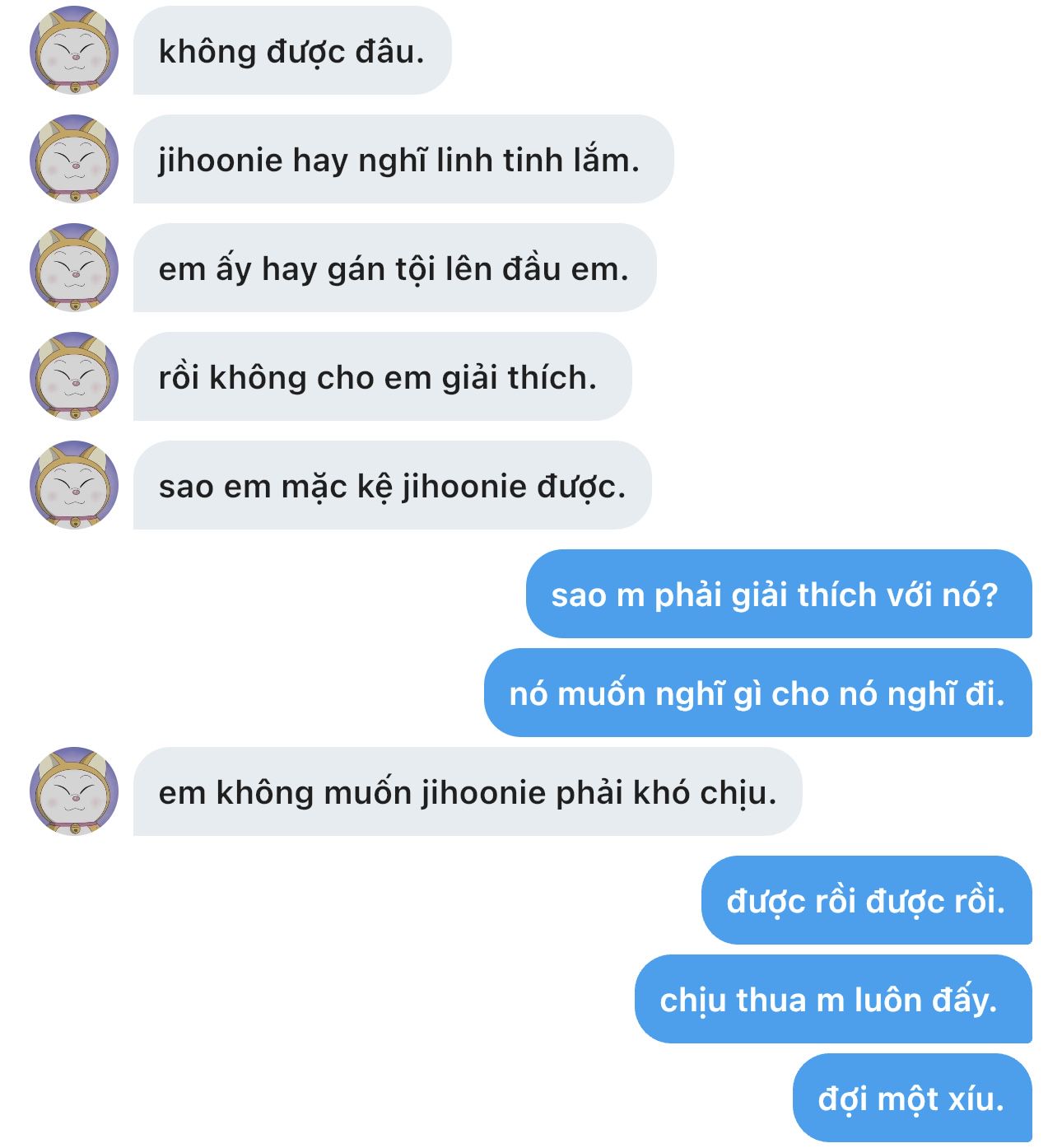Screen dimensions: 1062x1148
Task: Tap the blue "sao m phải giải thích với nó?" bubble
Action: point(779,594)
